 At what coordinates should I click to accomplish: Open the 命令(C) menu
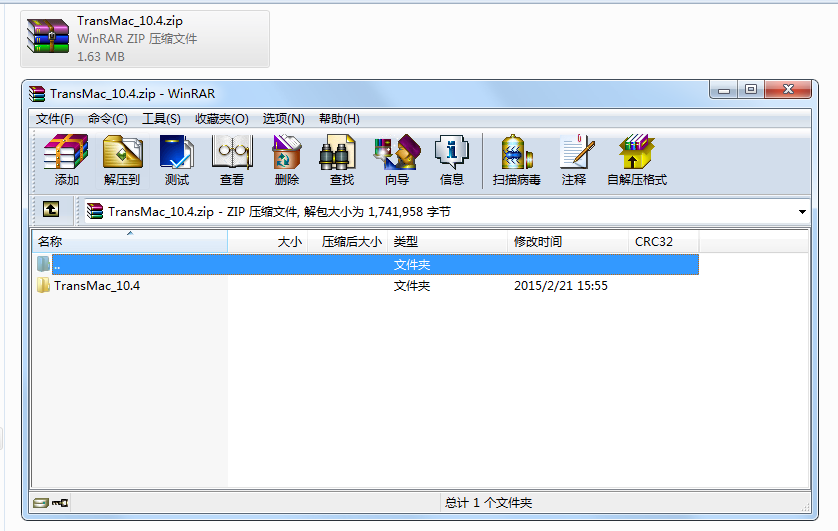[108, 119]
